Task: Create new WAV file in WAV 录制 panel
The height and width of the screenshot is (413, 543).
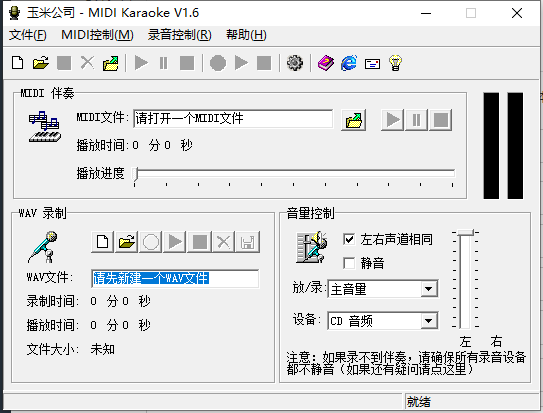Action: (103, 242)
